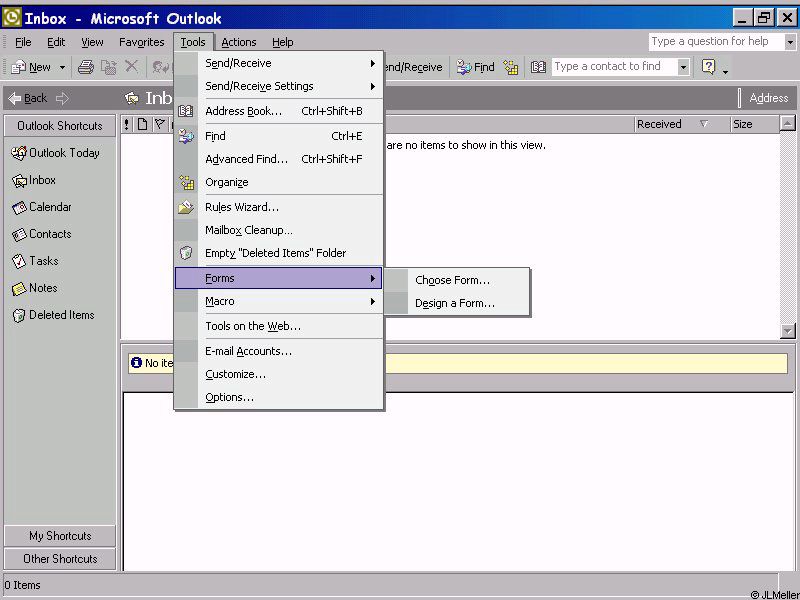The width and height of the screenshot is (800, 600).
Task: Open Options from the Tools menu
Action: 229,397
